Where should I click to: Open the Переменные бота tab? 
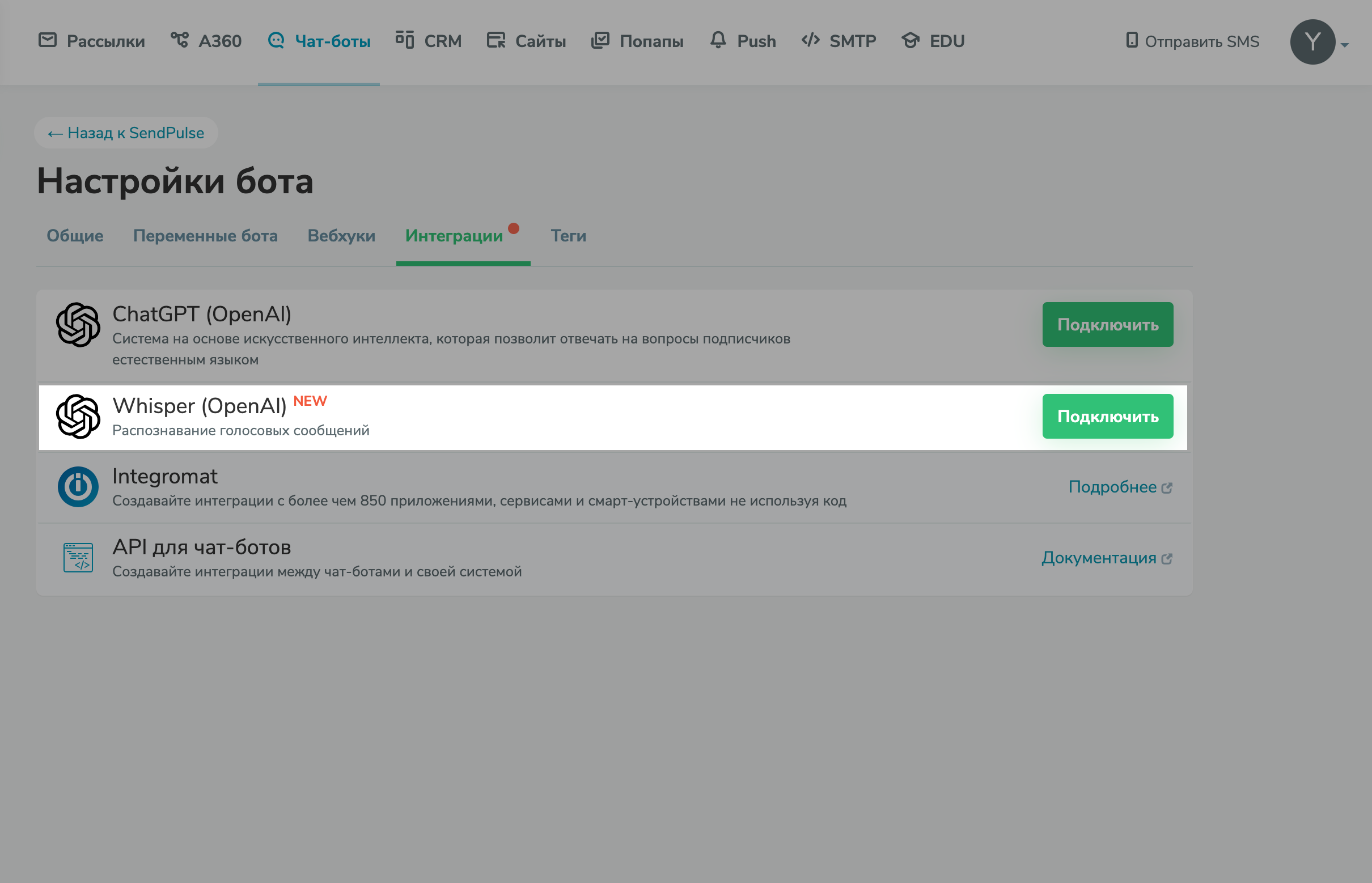(205, 236)
